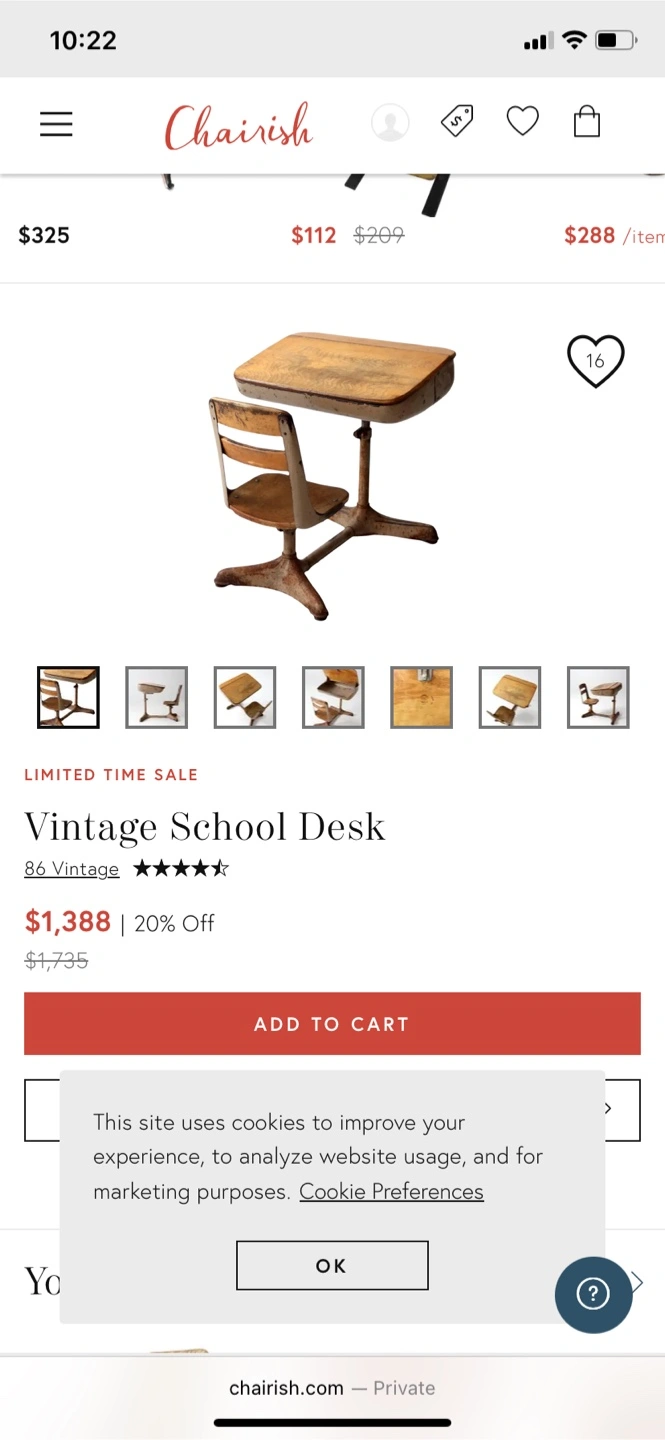The height and width of the screenshot is (1440, 665).
Task: Show the third desk top-down thumbnail
Action: point(245,697)
